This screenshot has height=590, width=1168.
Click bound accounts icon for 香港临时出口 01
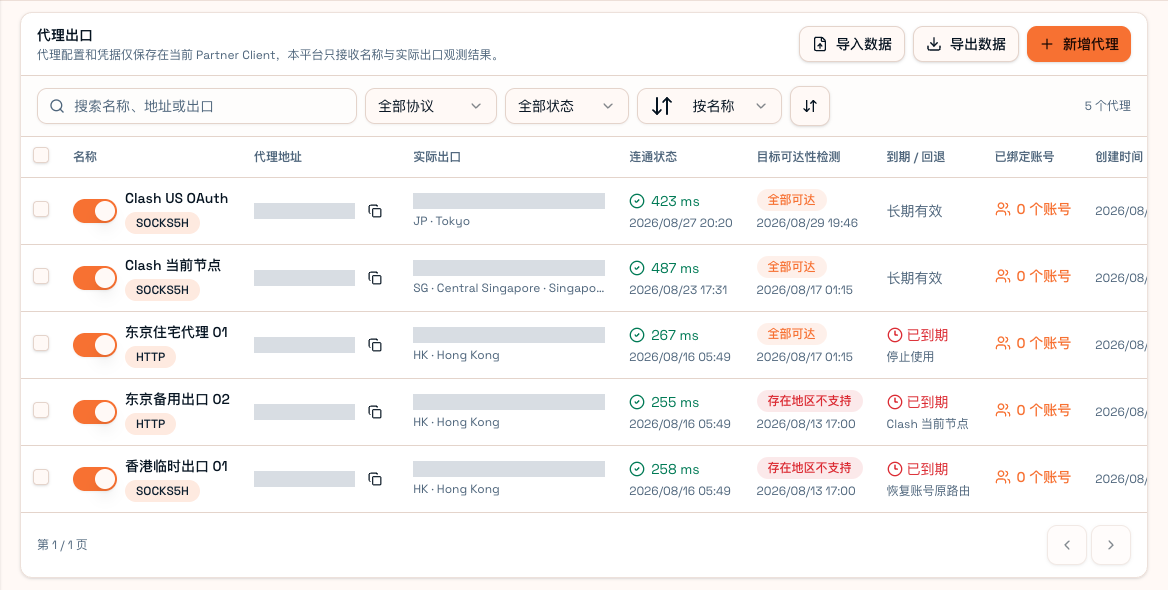[1003, 478]
